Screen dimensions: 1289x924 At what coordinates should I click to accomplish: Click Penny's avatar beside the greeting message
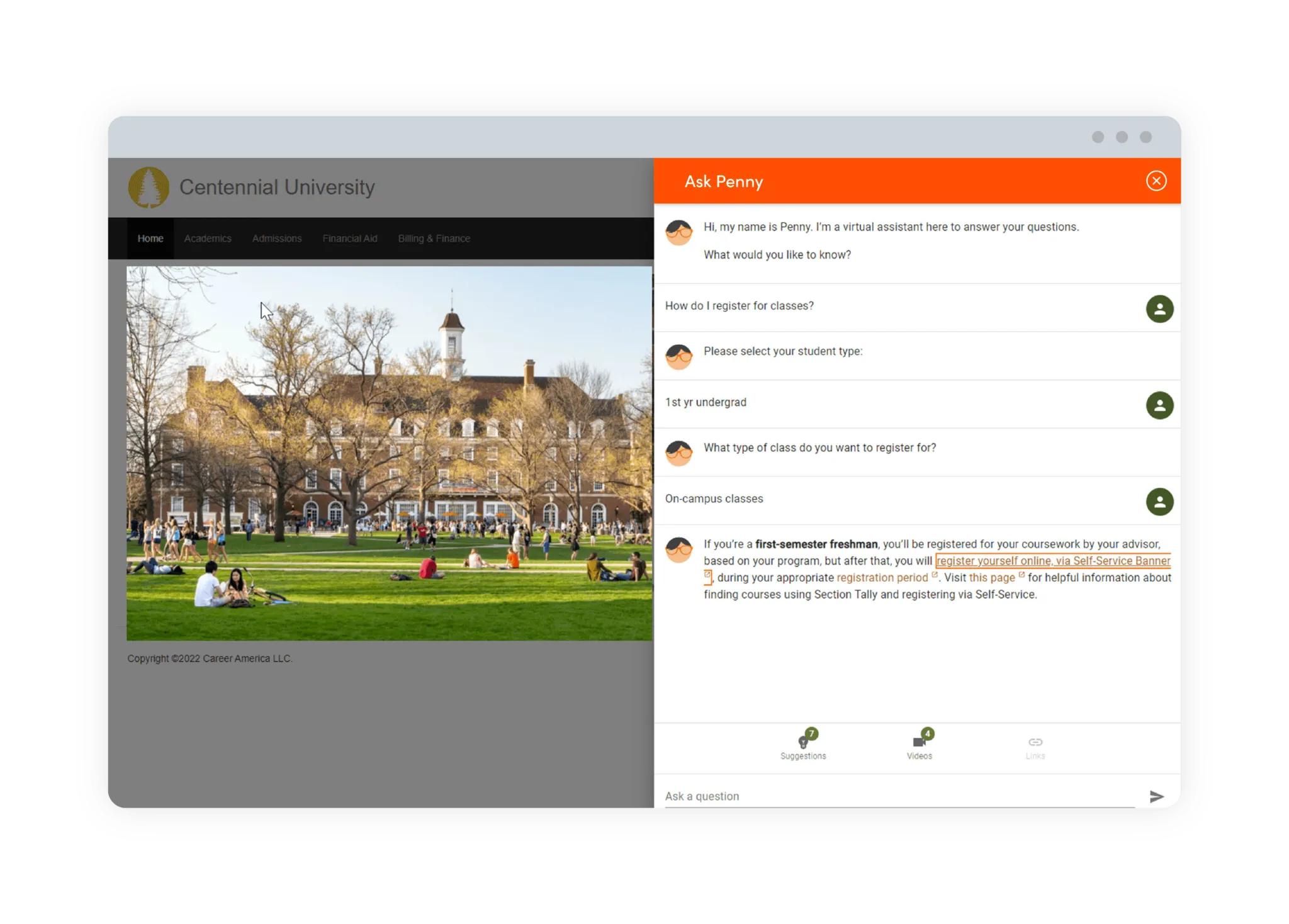point(678,233)
